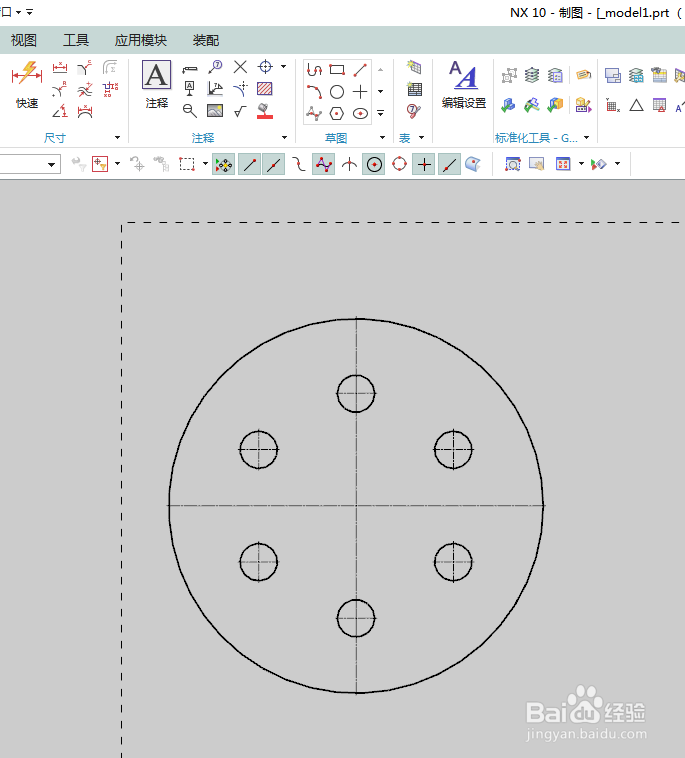This screenshot has width=685, height=758.
Task: Toggle the Existing Point snap option
Action: [424, 164]
